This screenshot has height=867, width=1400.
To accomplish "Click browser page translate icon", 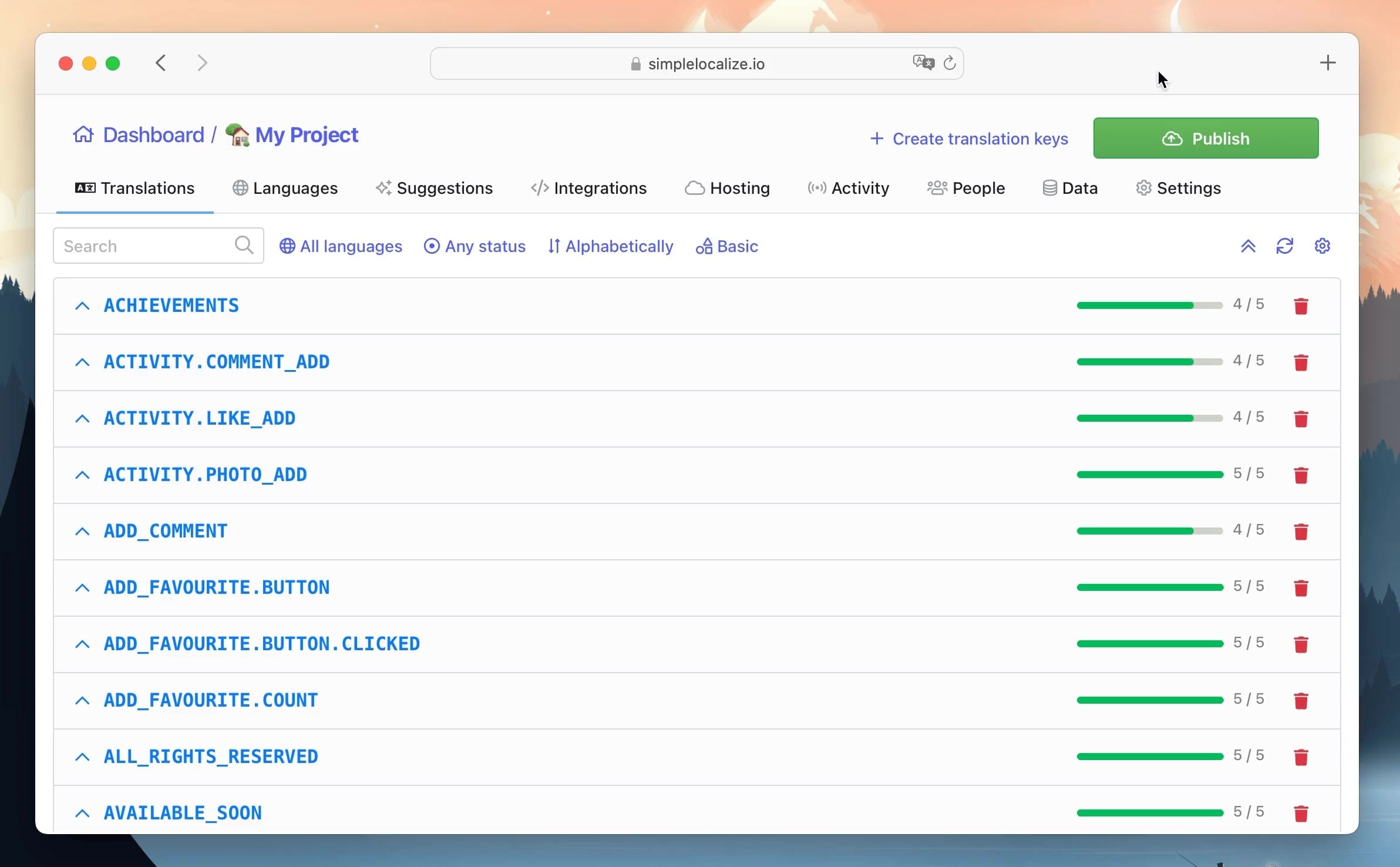I will (x=923, y=62).
